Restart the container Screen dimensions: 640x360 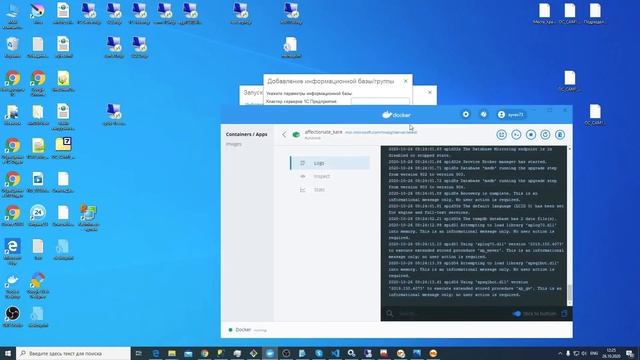(545, 135)
